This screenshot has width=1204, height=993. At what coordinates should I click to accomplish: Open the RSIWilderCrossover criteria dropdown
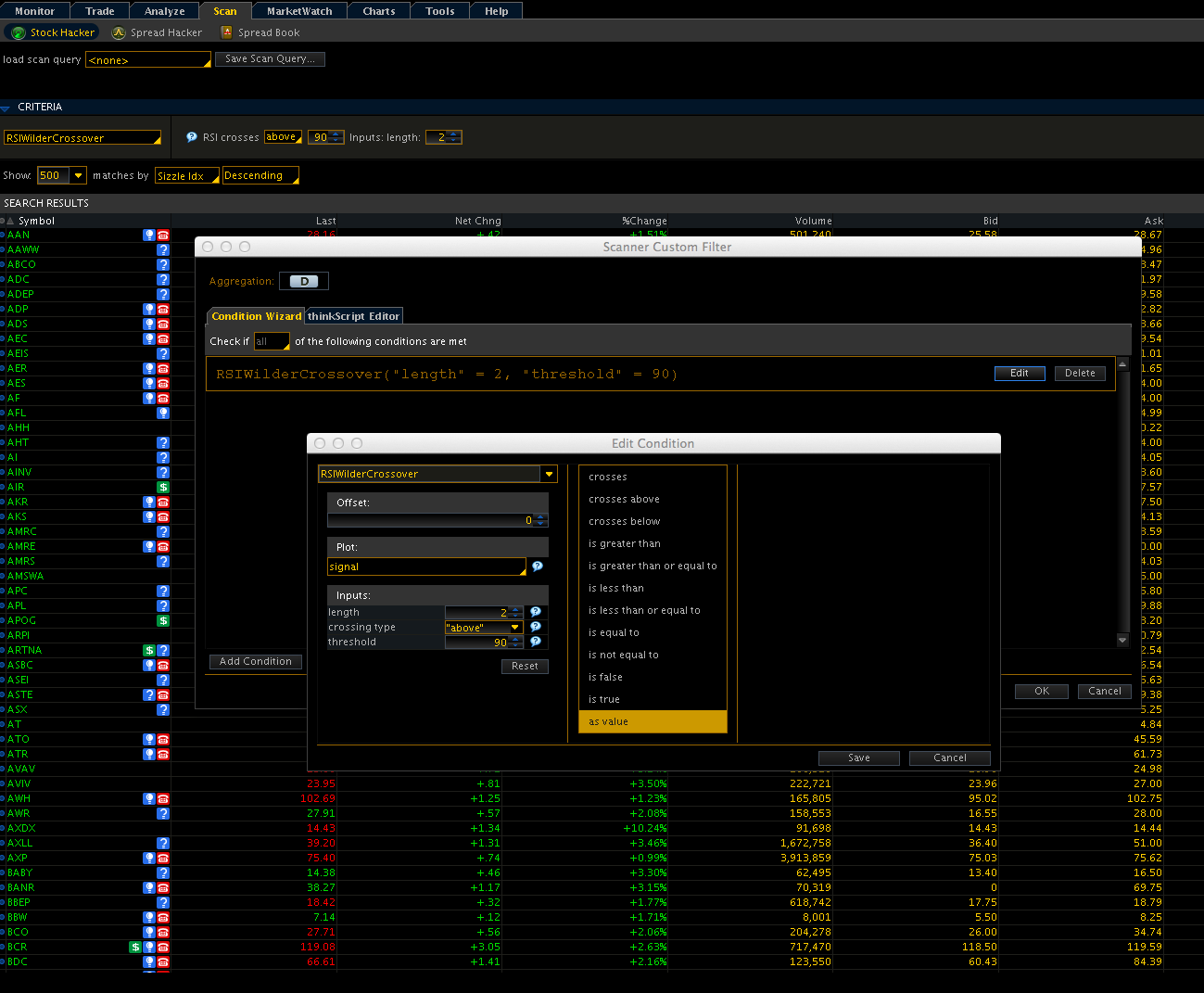(x=82, y=138)
